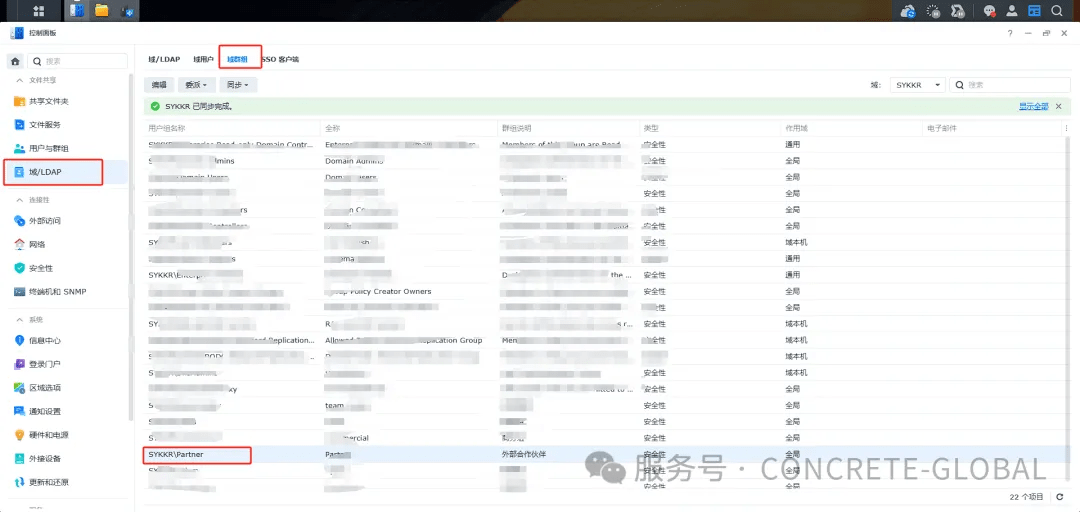Click the control panel home icon
Viewport: 1080px width, 512px height.
coord(15,61)
